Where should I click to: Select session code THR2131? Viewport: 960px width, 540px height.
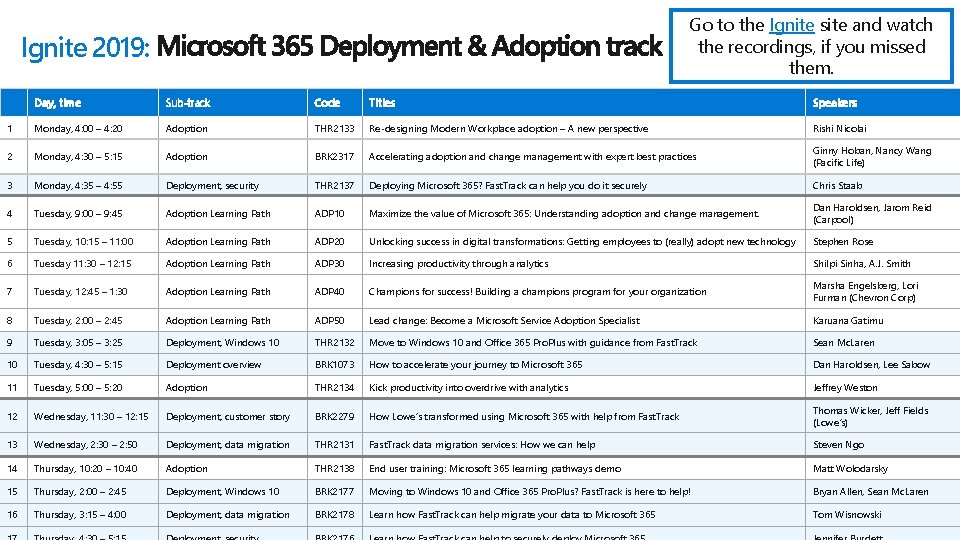click(334, 445)
